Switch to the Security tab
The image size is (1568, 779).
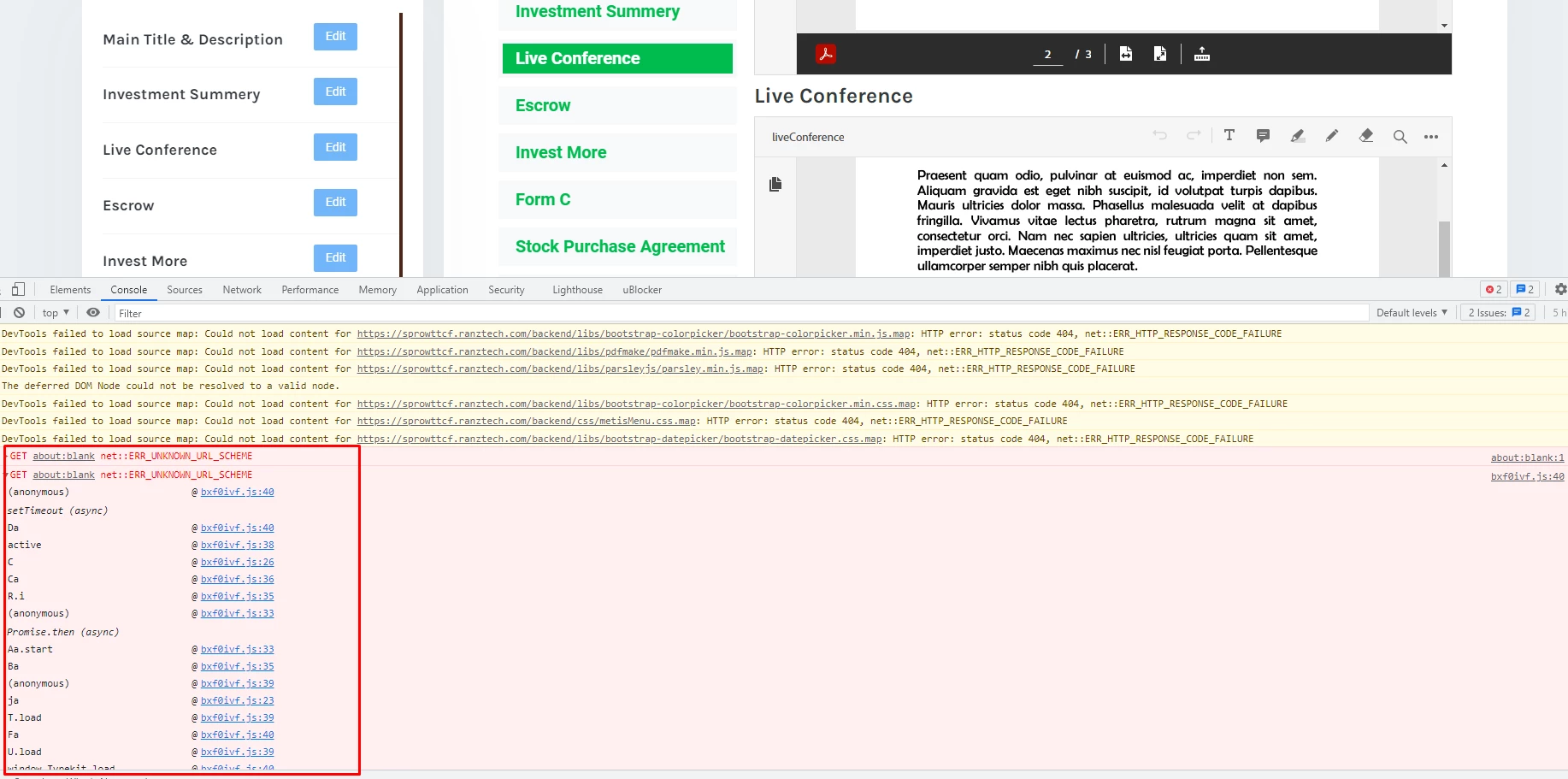pyautogui.click(x=506, y=290)
